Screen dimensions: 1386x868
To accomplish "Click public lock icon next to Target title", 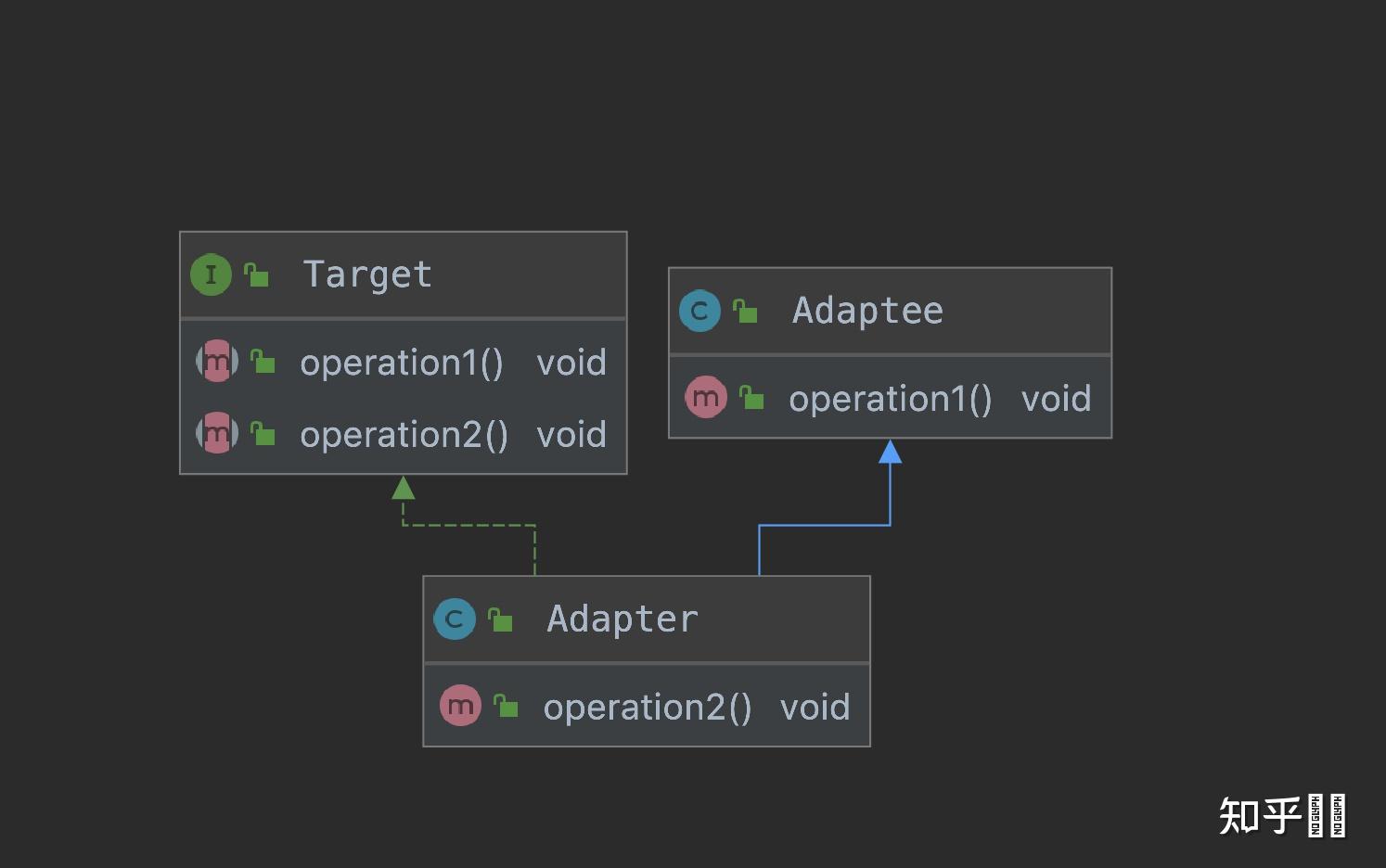I will [256, 274].
